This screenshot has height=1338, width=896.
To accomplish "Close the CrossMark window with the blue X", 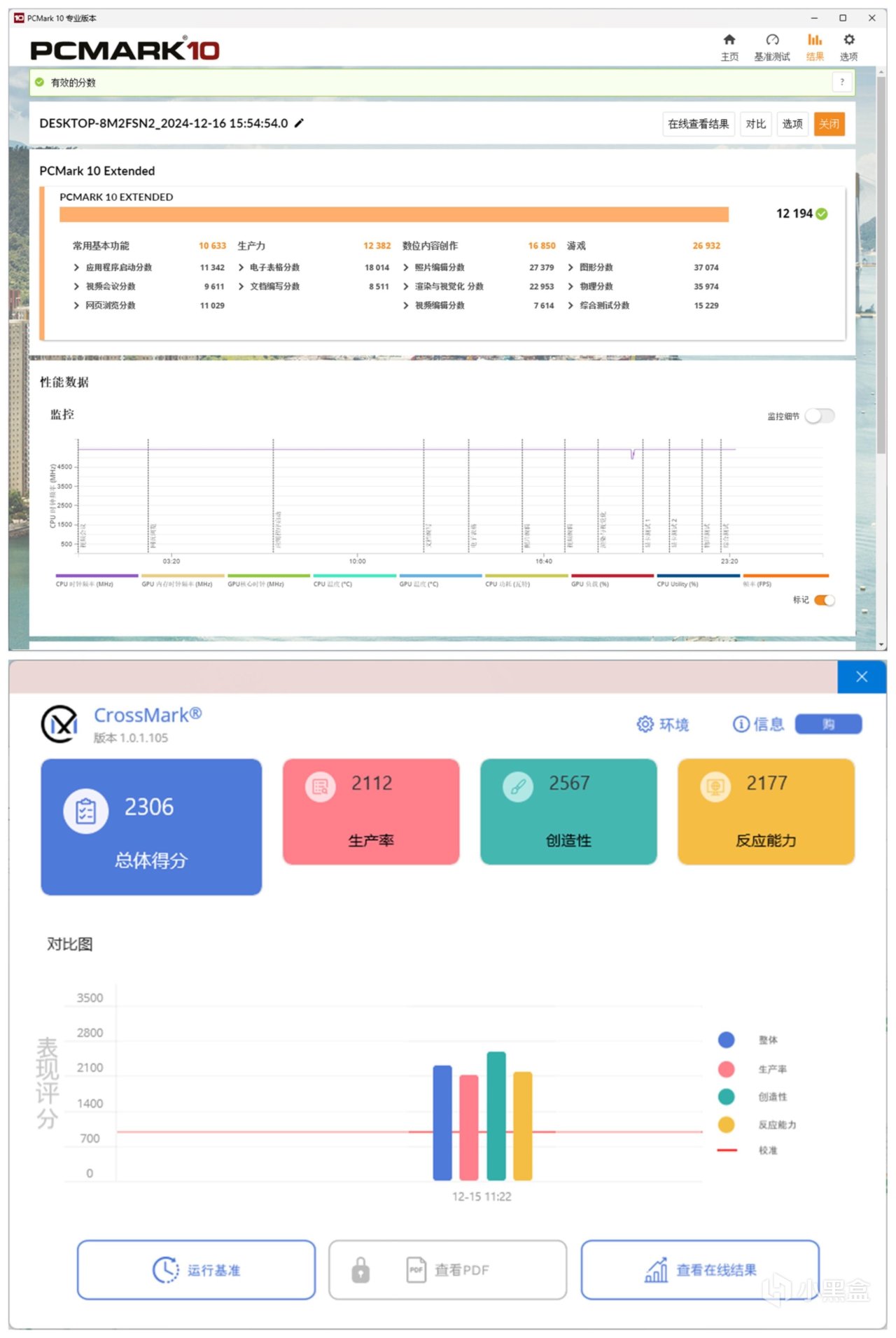I will tap(862, 676).
